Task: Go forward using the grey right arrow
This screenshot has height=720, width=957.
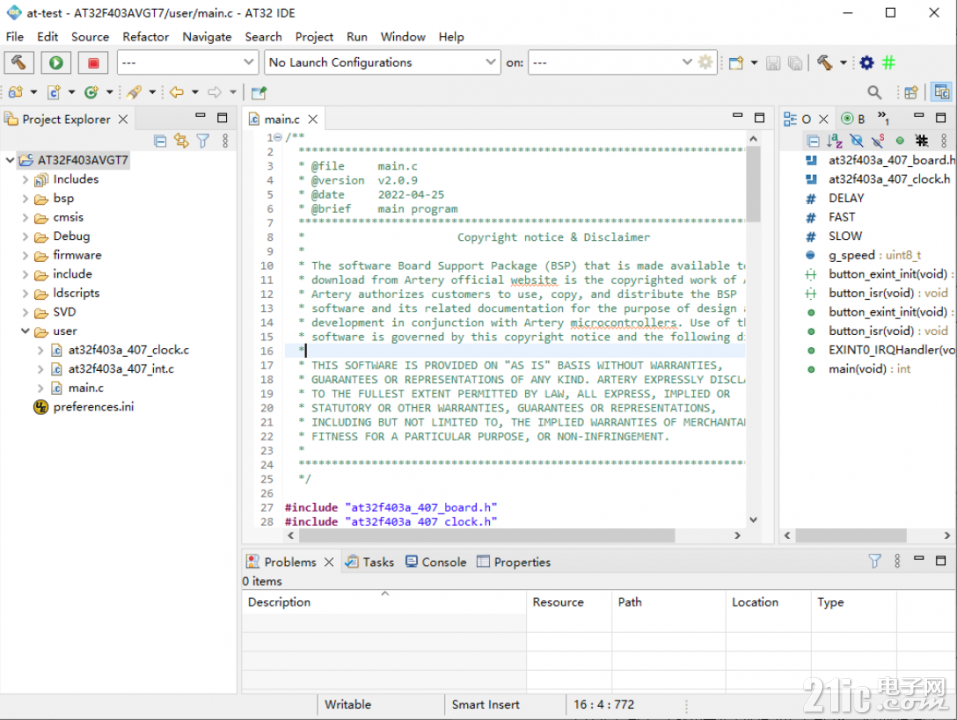Action: 214,92
